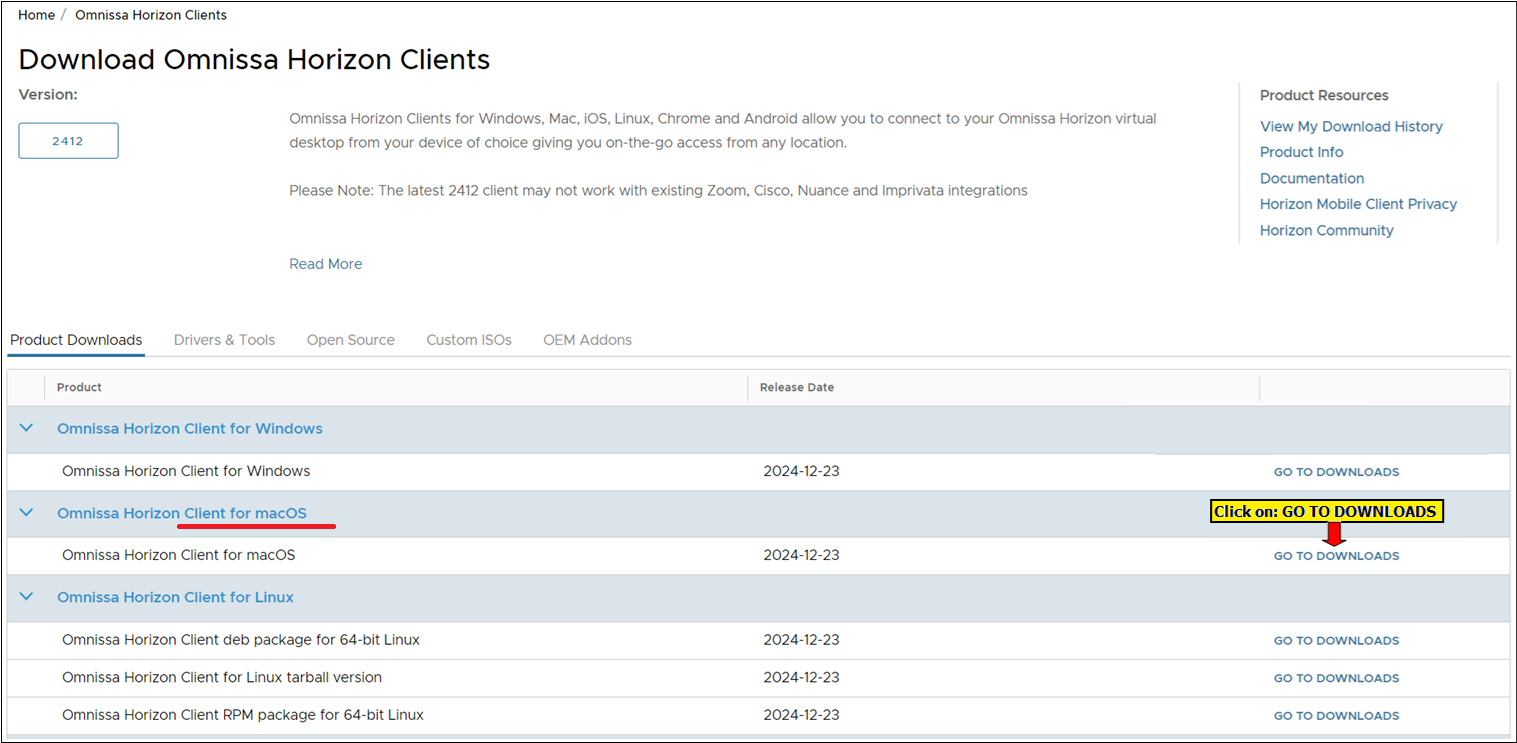This screenshot has height=743, width=1517.
Task: Click the Release Date column header
Action: (x=797, y=387)
